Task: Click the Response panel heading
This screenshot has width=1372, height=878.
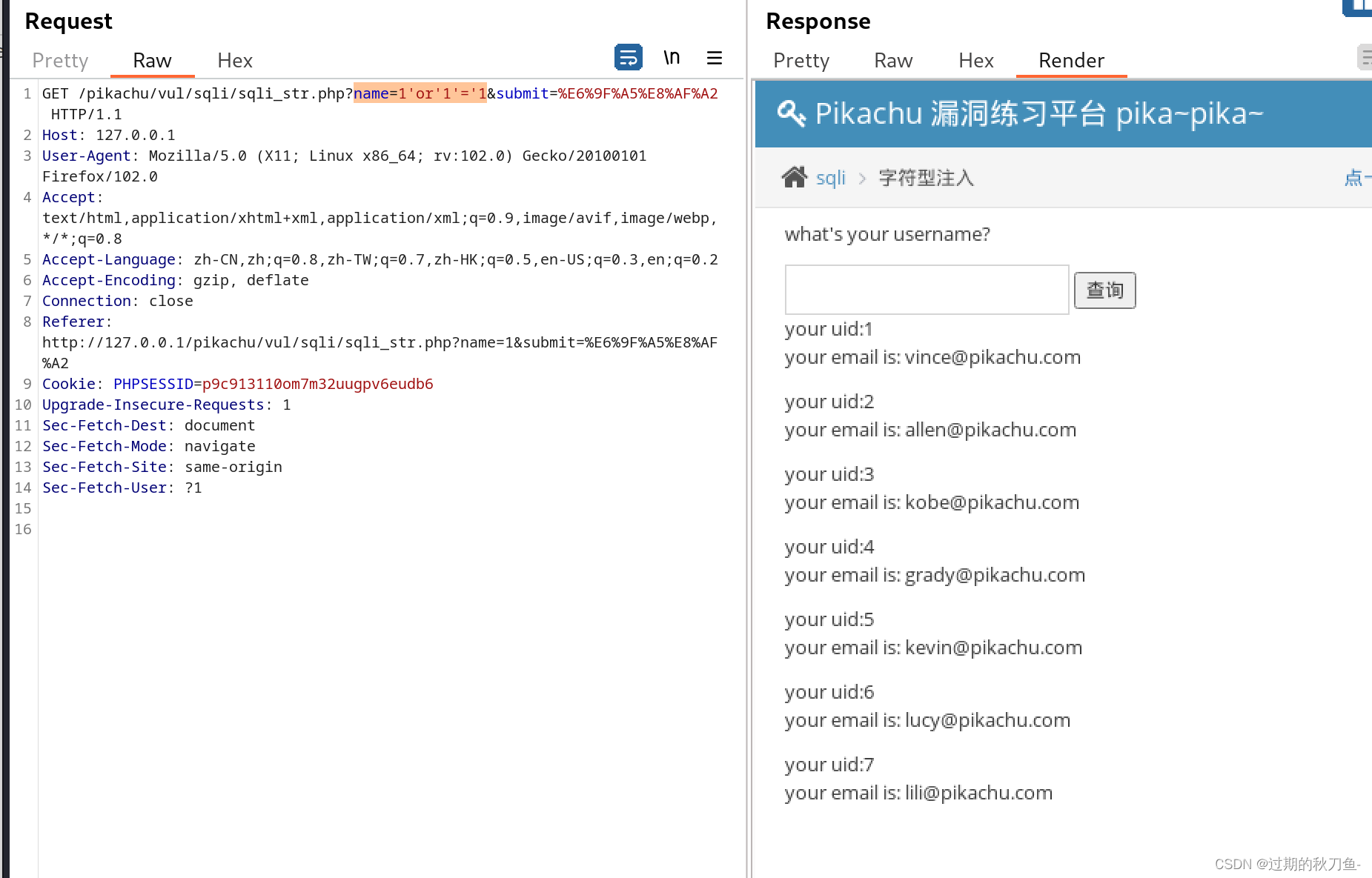Action: coord(818,21)
